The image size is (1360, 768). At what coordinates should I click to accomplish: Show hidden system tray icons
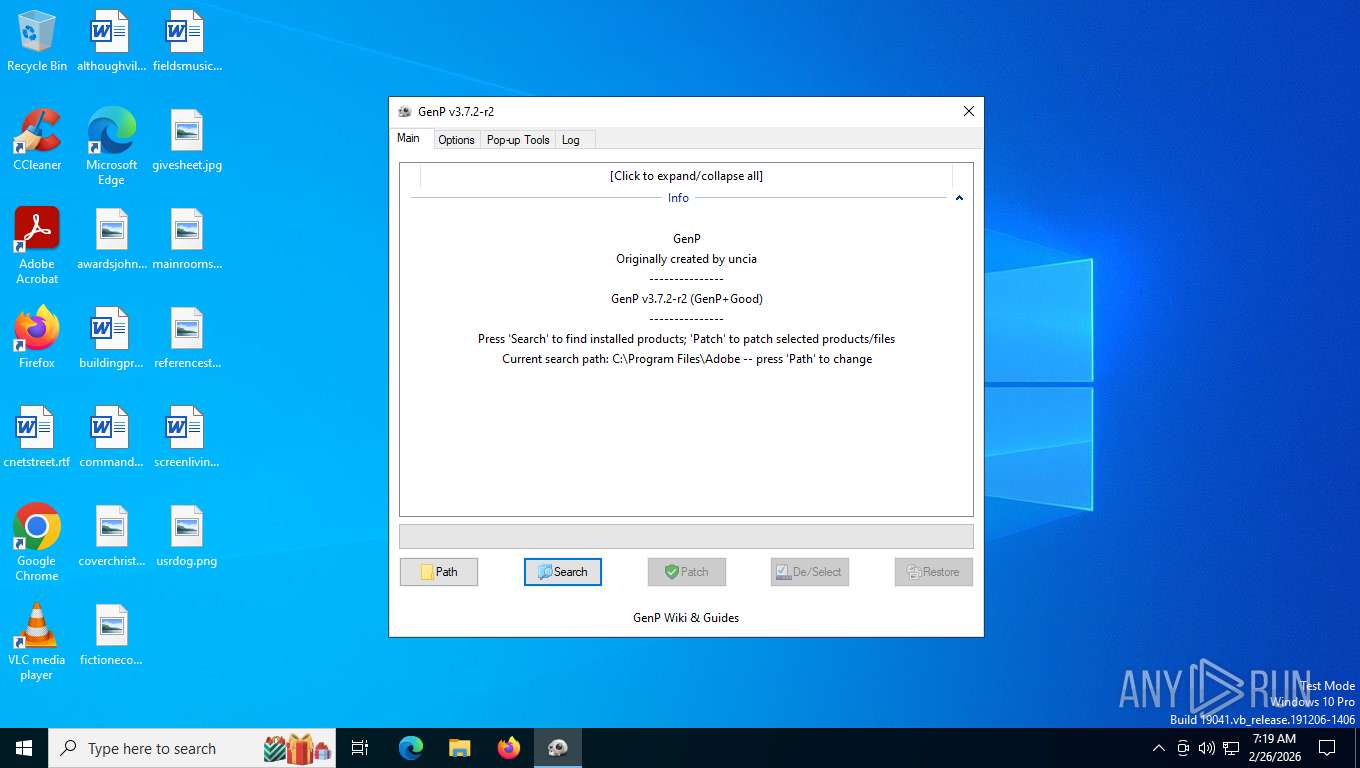(1159, 748)
